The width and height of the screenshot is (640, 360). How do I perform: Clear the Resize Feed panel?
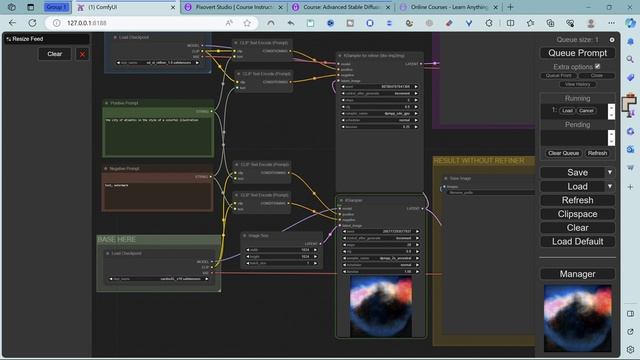(x=55, y=54)
